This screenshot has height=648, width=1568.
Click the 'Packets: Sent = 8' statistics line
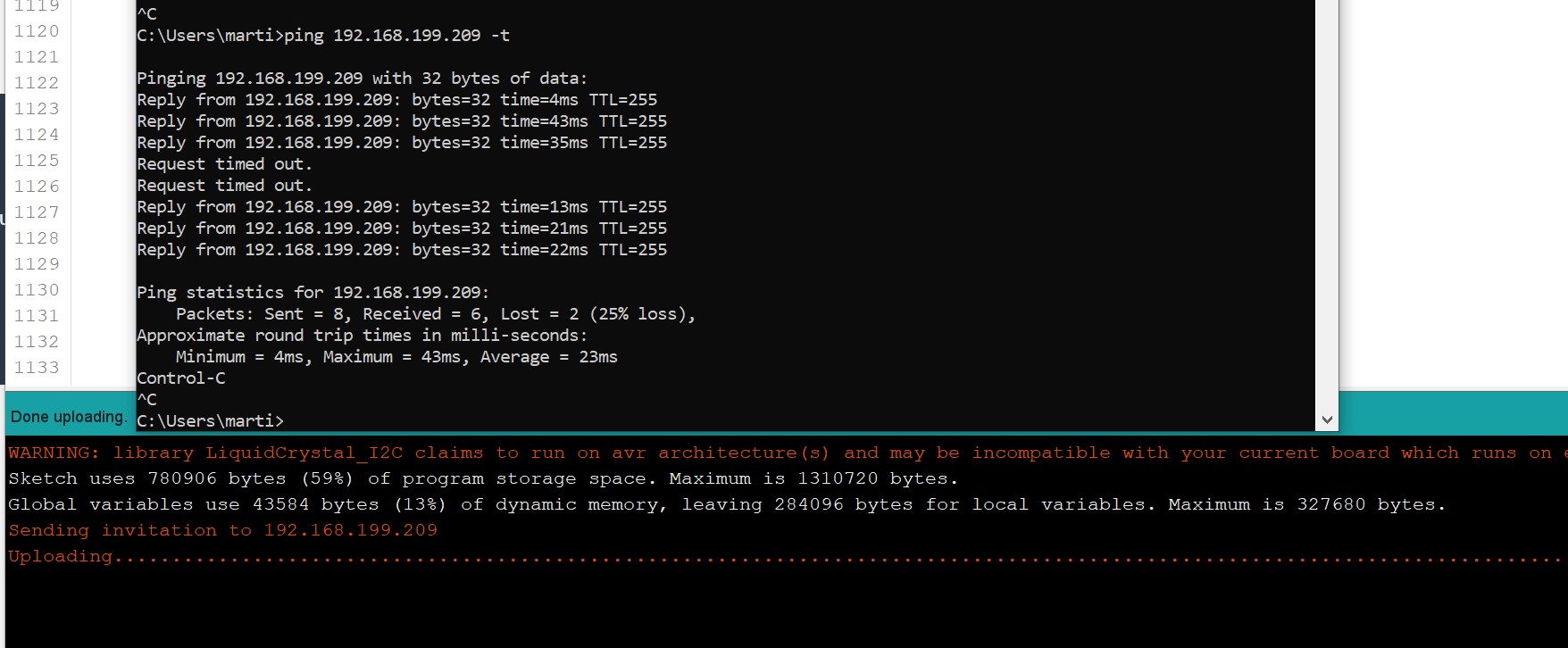click(435, 314)
